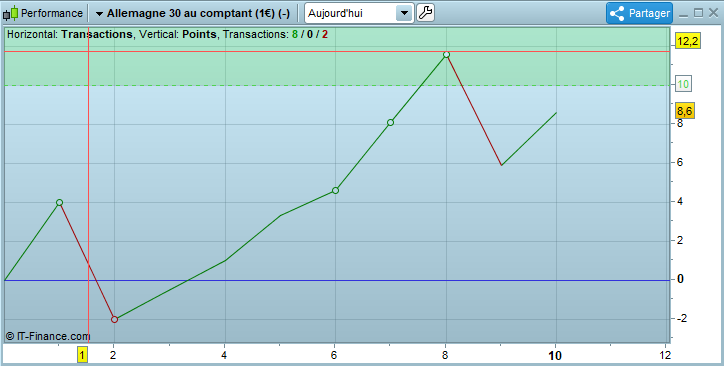
Task: Click the red loss point at transaction 2
Action: coord(115,319)
